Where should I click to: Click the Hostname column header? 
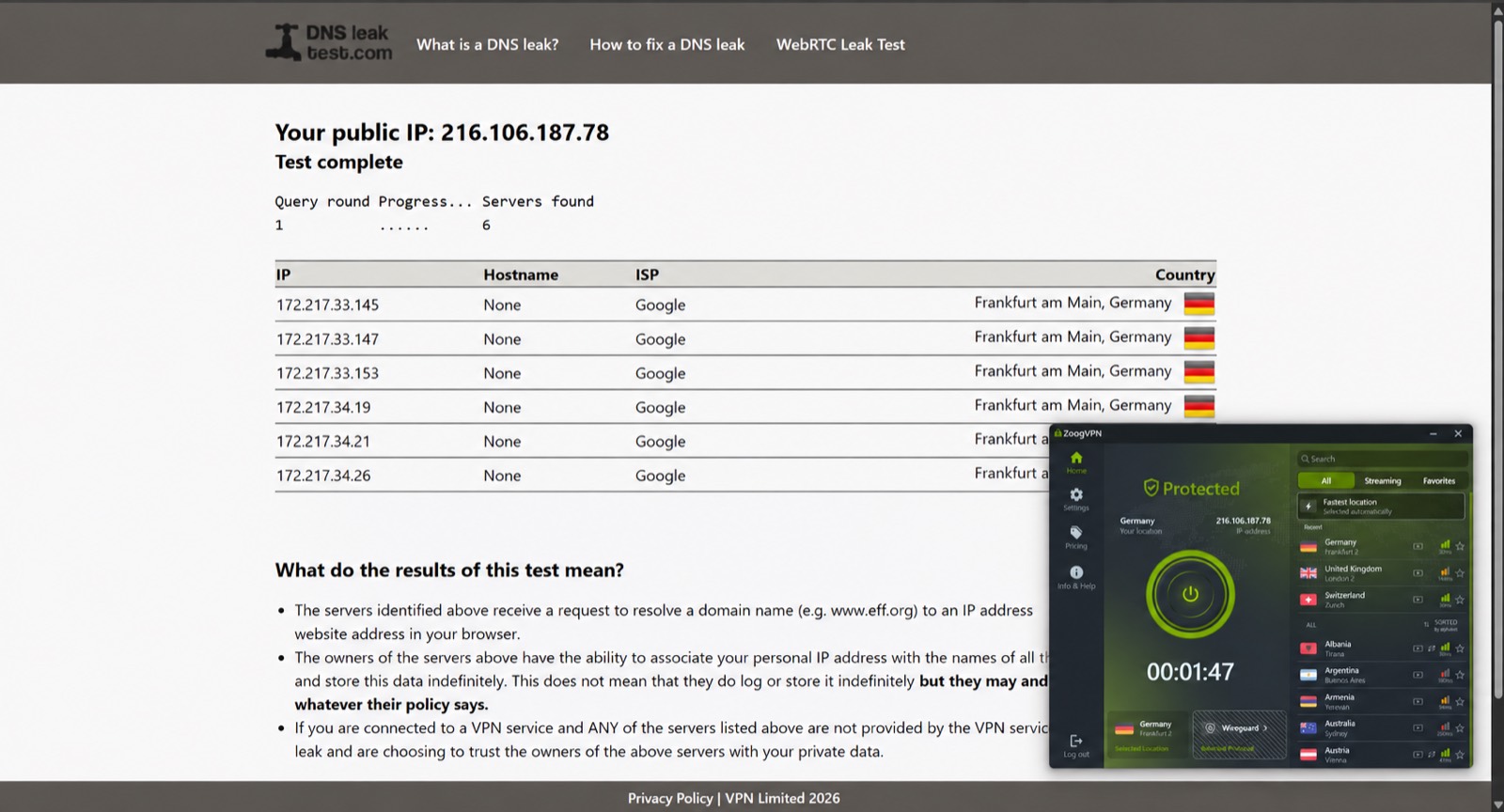tap(521, 274)
